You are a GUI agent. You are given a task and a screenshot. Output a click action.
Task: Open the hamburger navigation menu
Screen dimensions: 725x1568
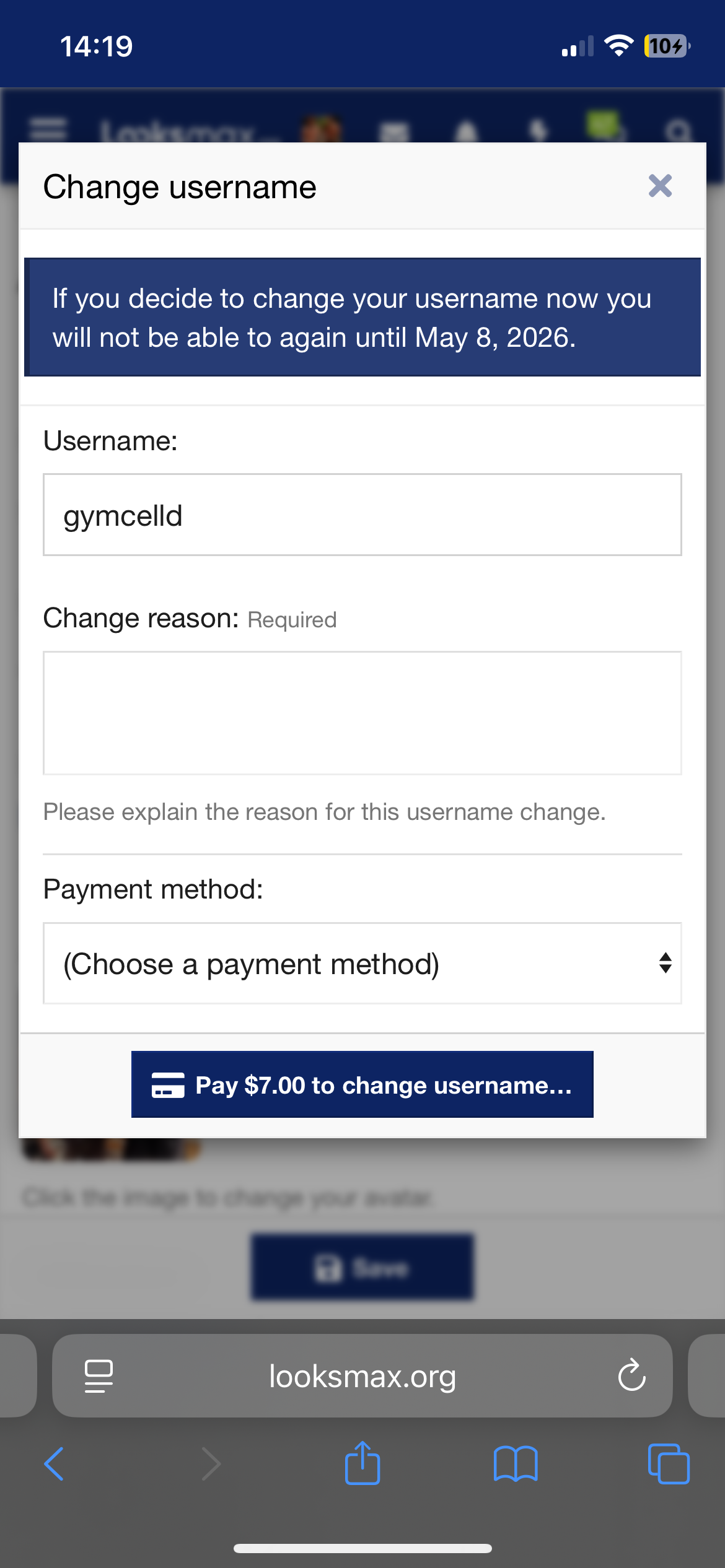[x=48, y=129]
